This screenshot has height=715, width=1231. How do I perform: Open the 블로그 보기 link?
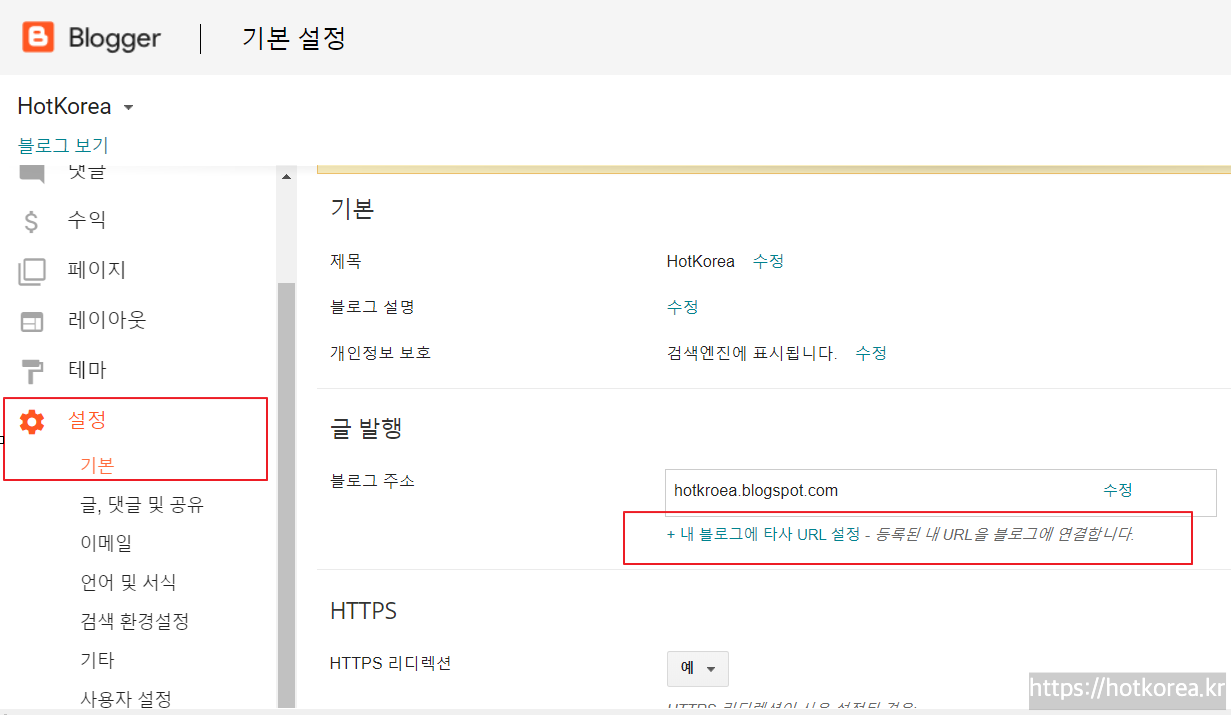pos(63,145)
